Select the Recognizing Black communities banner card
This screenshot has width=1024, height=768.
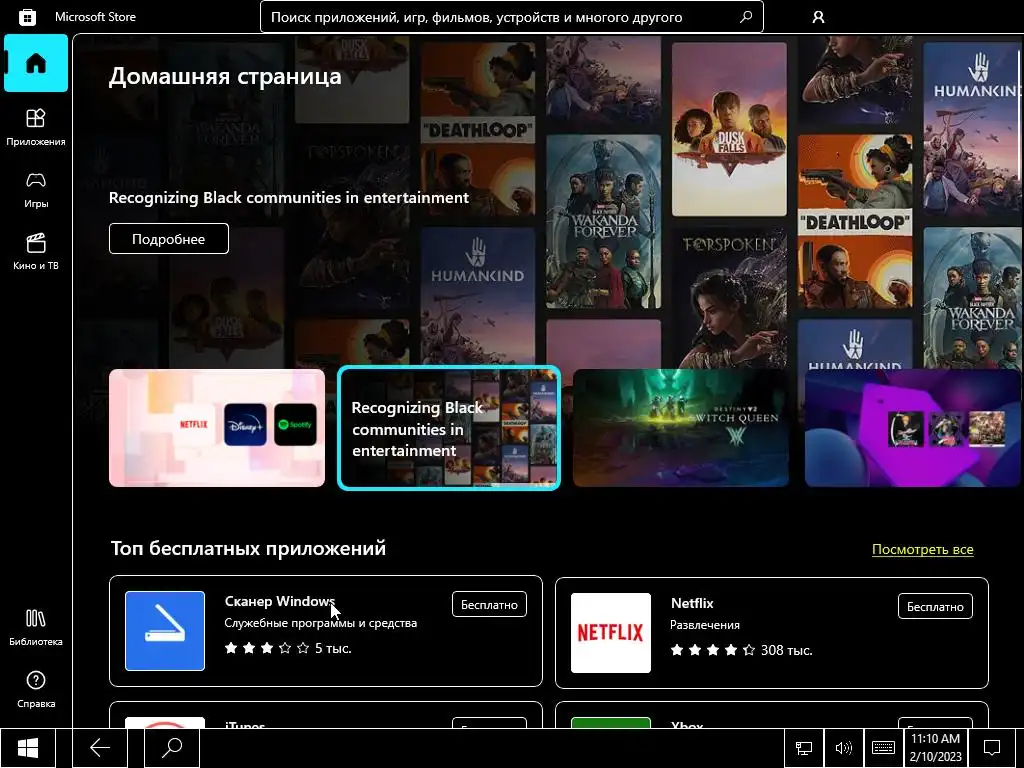click(x=449, y=428)
